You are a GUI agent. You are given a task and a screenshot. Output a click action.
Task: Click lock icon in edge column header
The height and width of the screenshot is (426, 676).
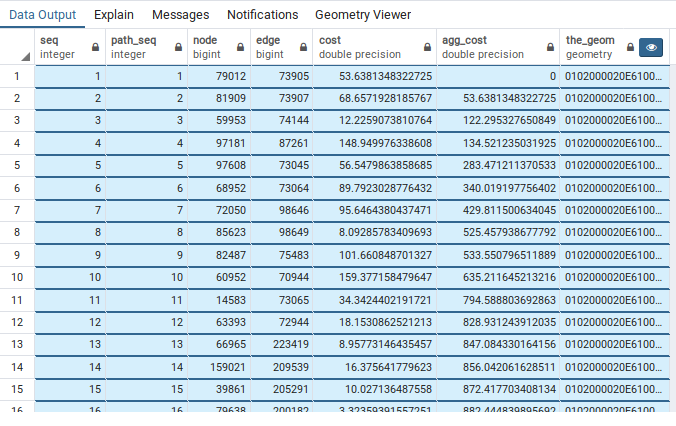(303, 47)
